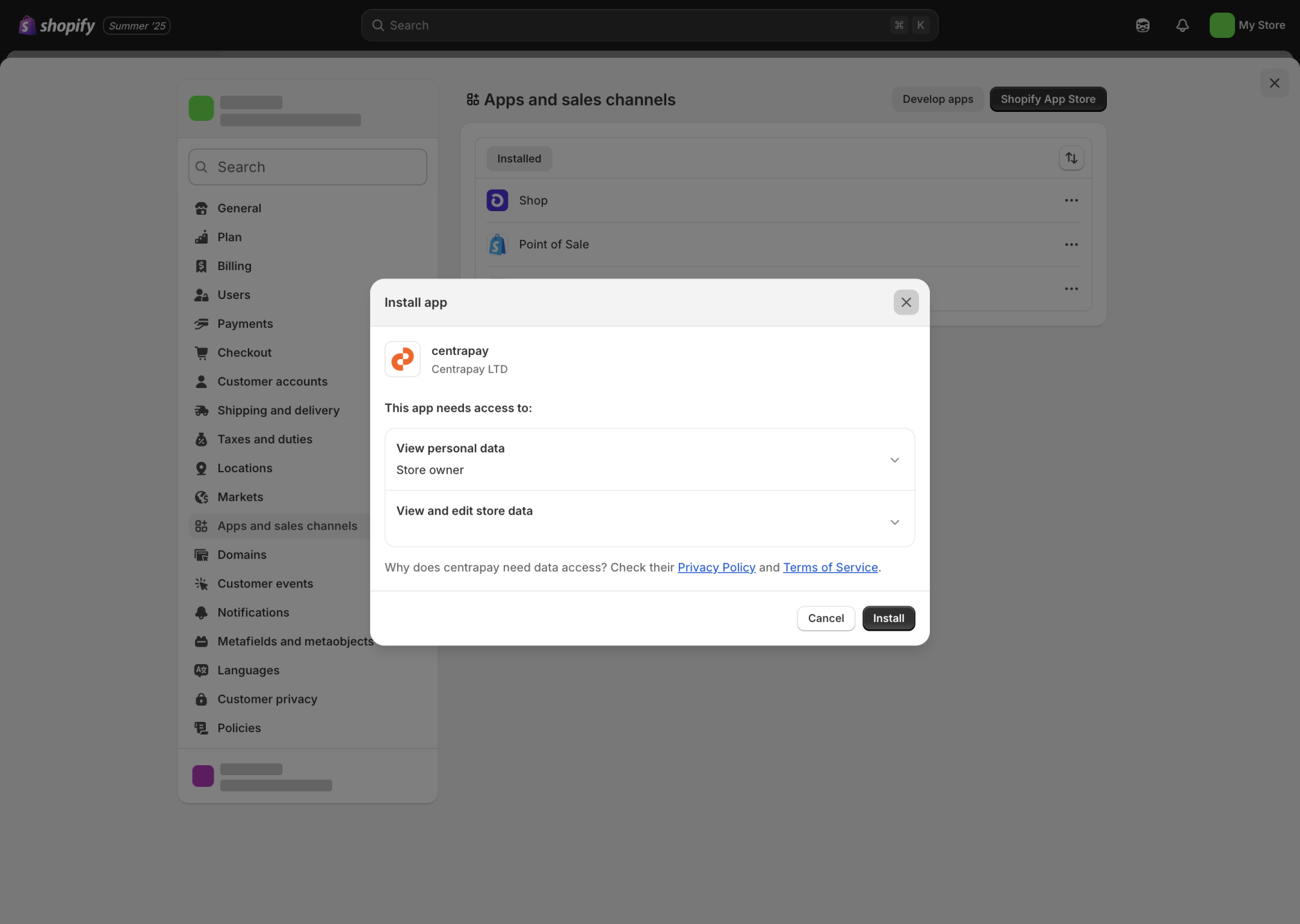Screen dimensions: 1300x924
Task: Expand the View personal data section
Action: pos(894,460)
